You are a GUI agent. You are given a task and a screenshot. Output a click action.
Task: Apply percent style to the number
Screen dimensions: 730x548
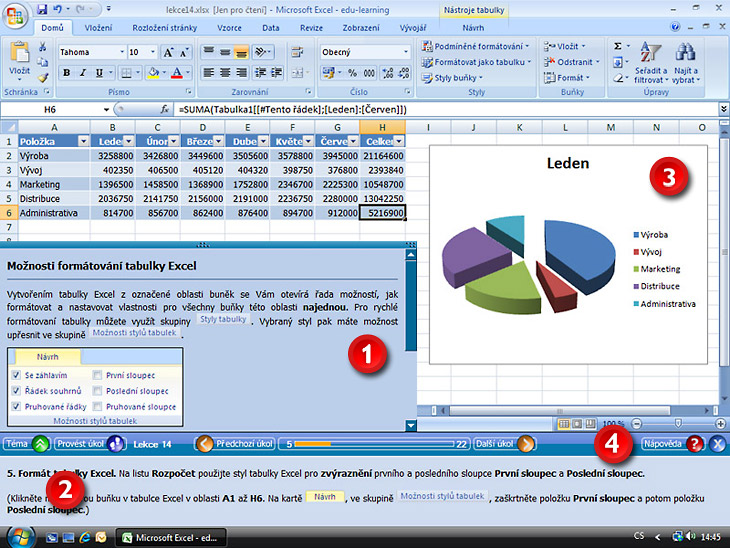pyautogui.click(x=354, y=72)
